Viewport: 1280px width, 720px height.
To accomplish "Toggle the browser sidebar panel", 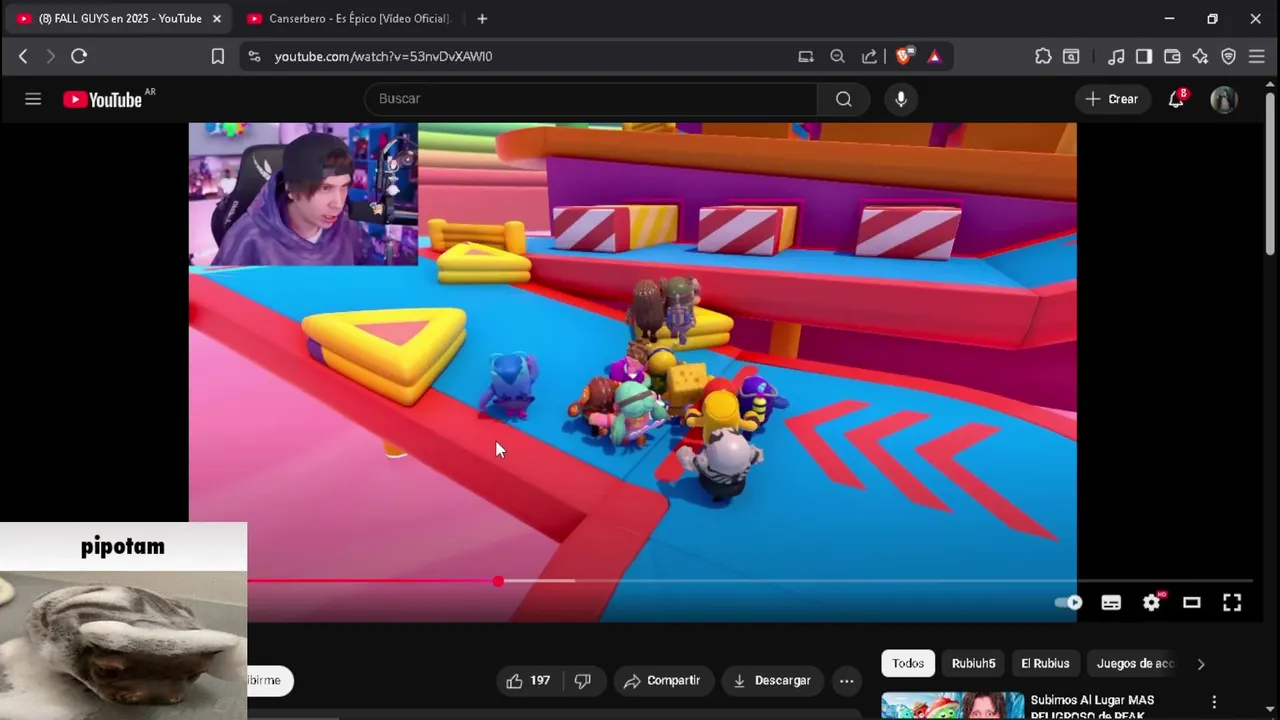I will pyautogui.click(x=1144, y=56).
